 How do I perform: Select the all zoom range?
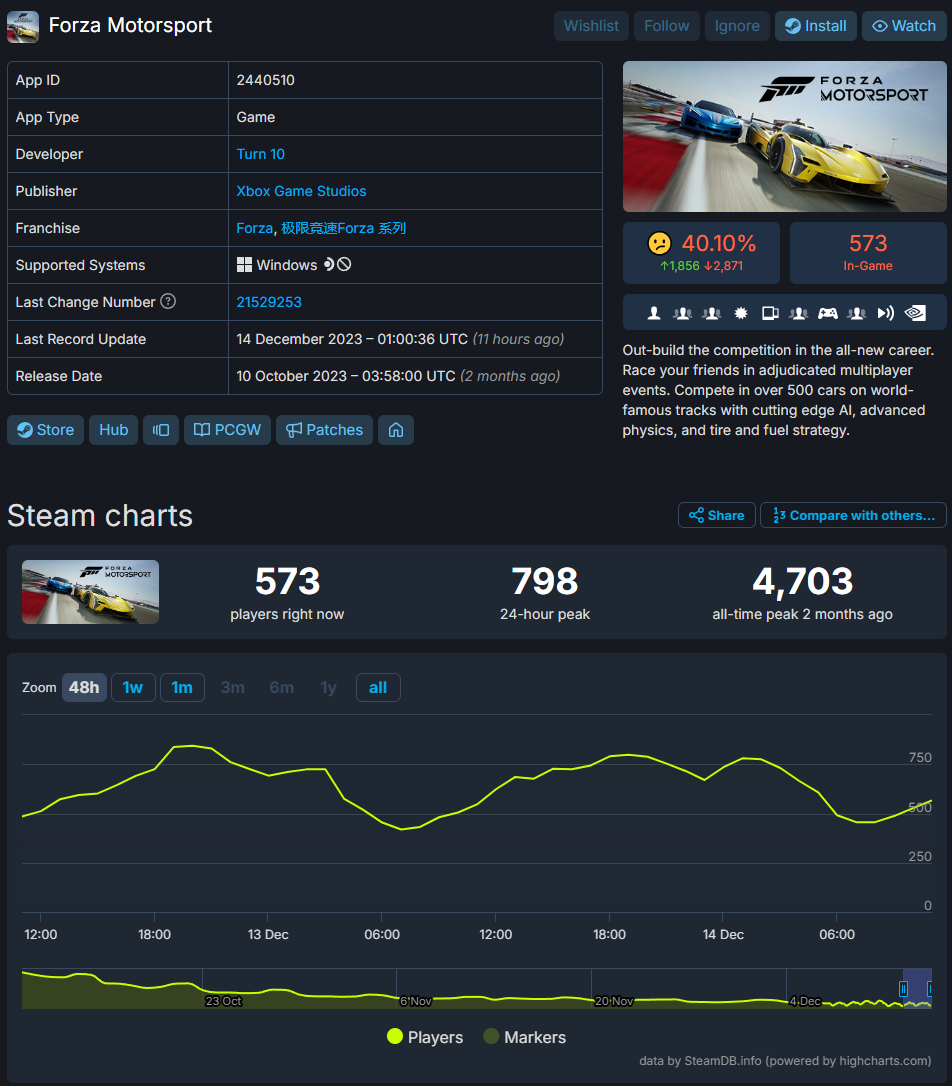click(x=378, y=688)
